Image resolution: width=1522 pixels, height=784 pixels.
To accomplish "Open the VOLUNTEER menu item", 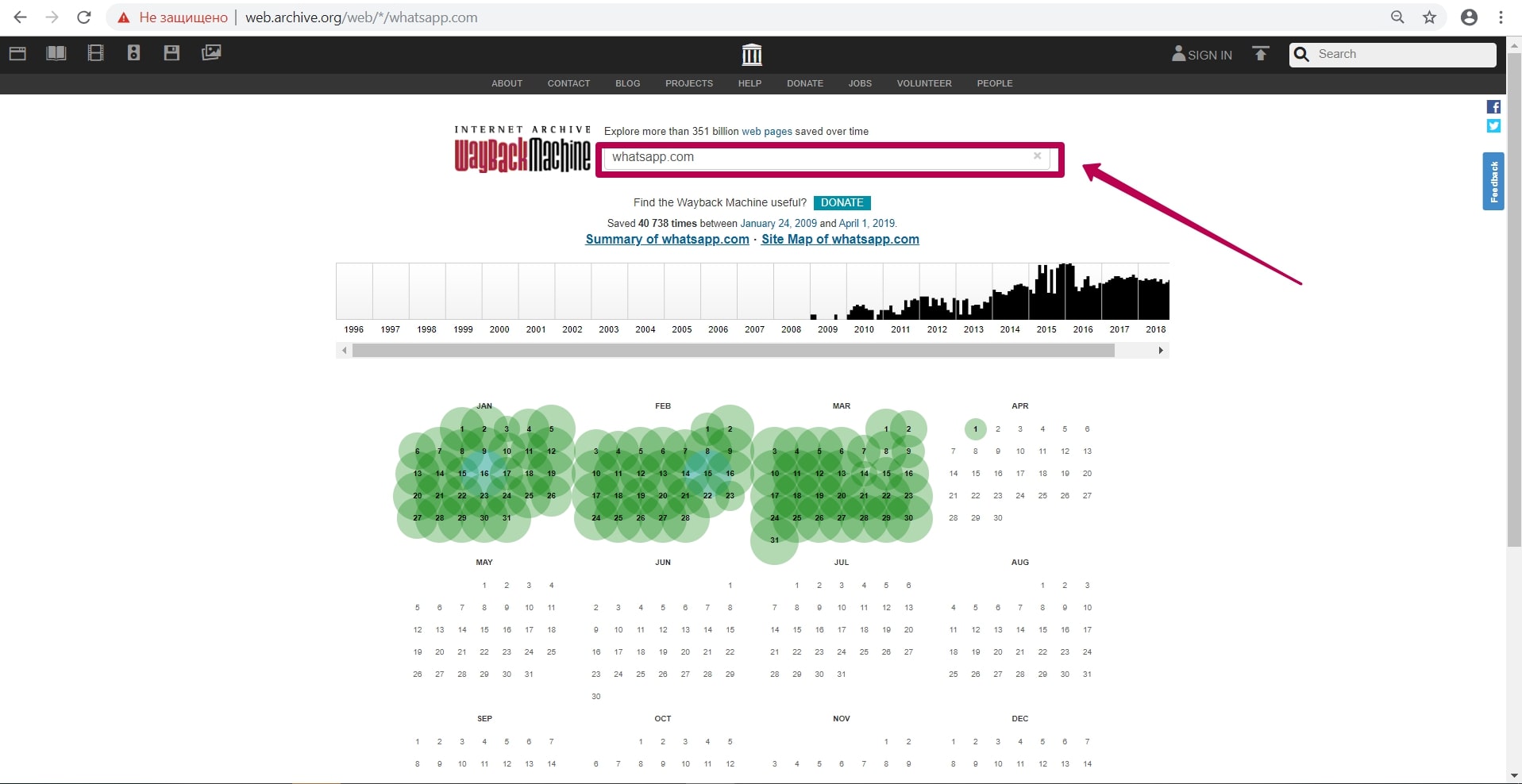I will [924, 83].
